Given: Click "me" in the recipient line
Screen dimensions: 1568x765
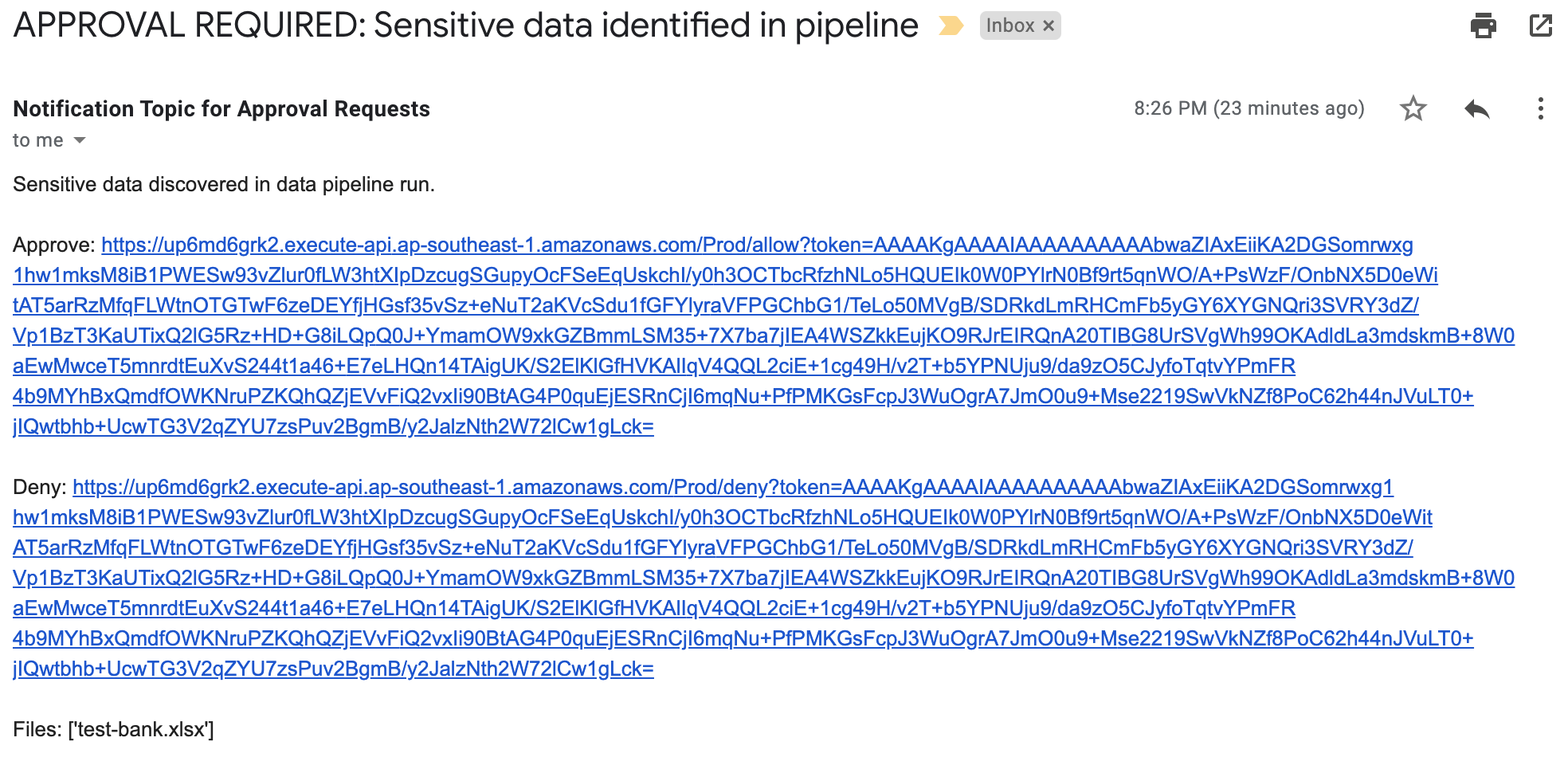Looking at the screenshot, I should tap(48, 140).
